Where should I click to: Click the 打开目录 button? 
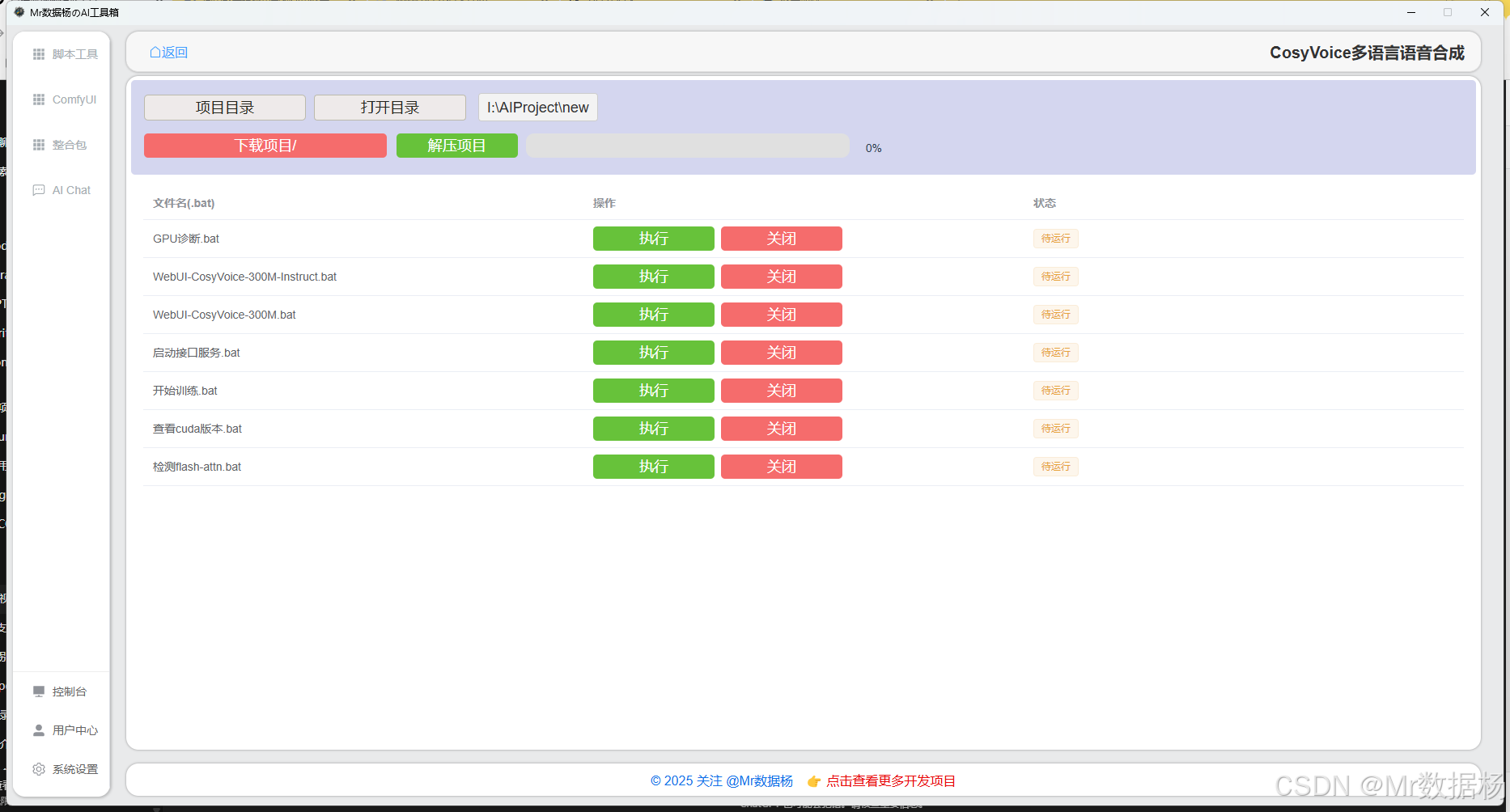point(390,108)
